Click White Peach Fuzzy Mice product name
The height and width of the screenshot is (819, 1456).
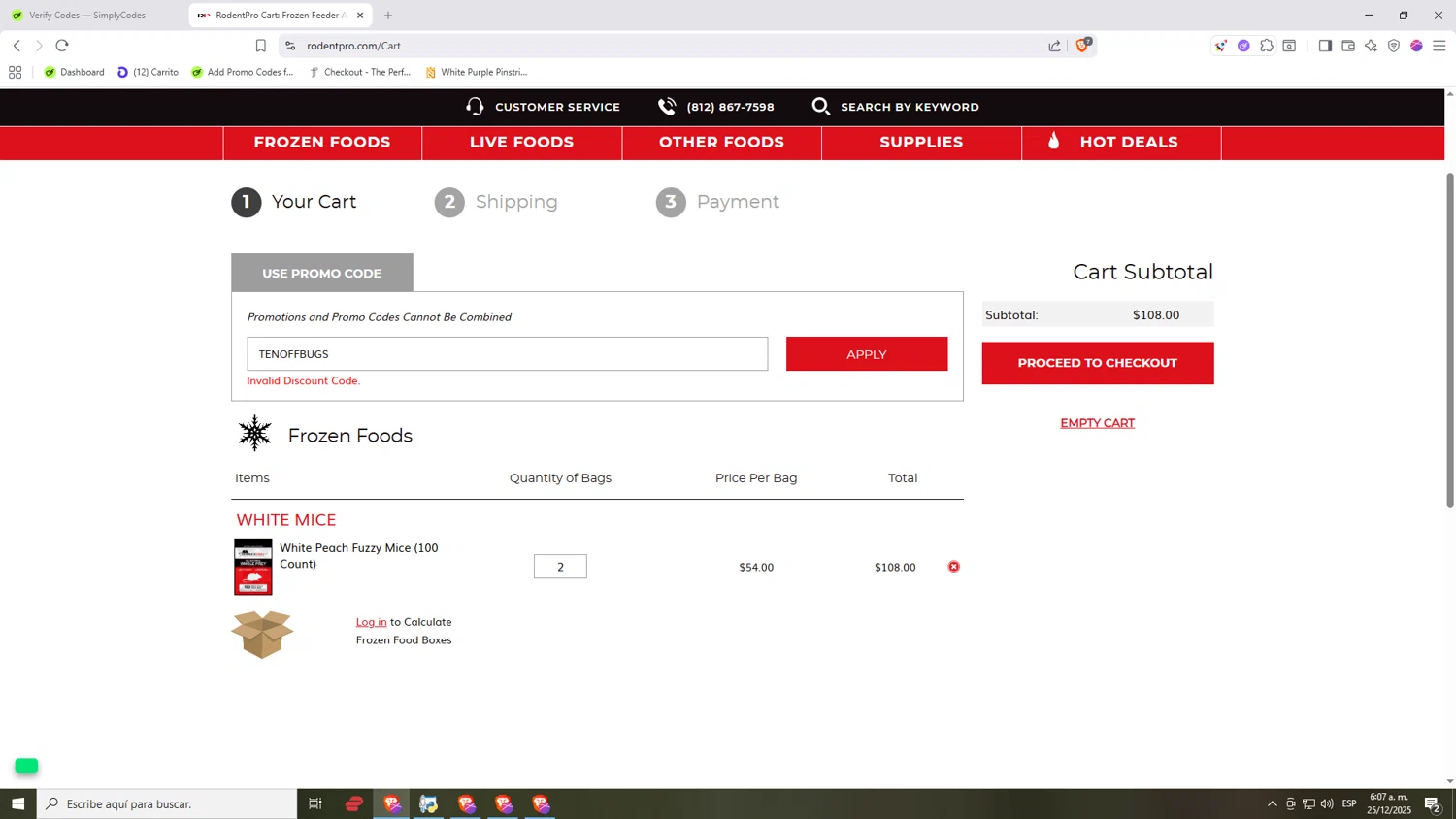point(359,556)
